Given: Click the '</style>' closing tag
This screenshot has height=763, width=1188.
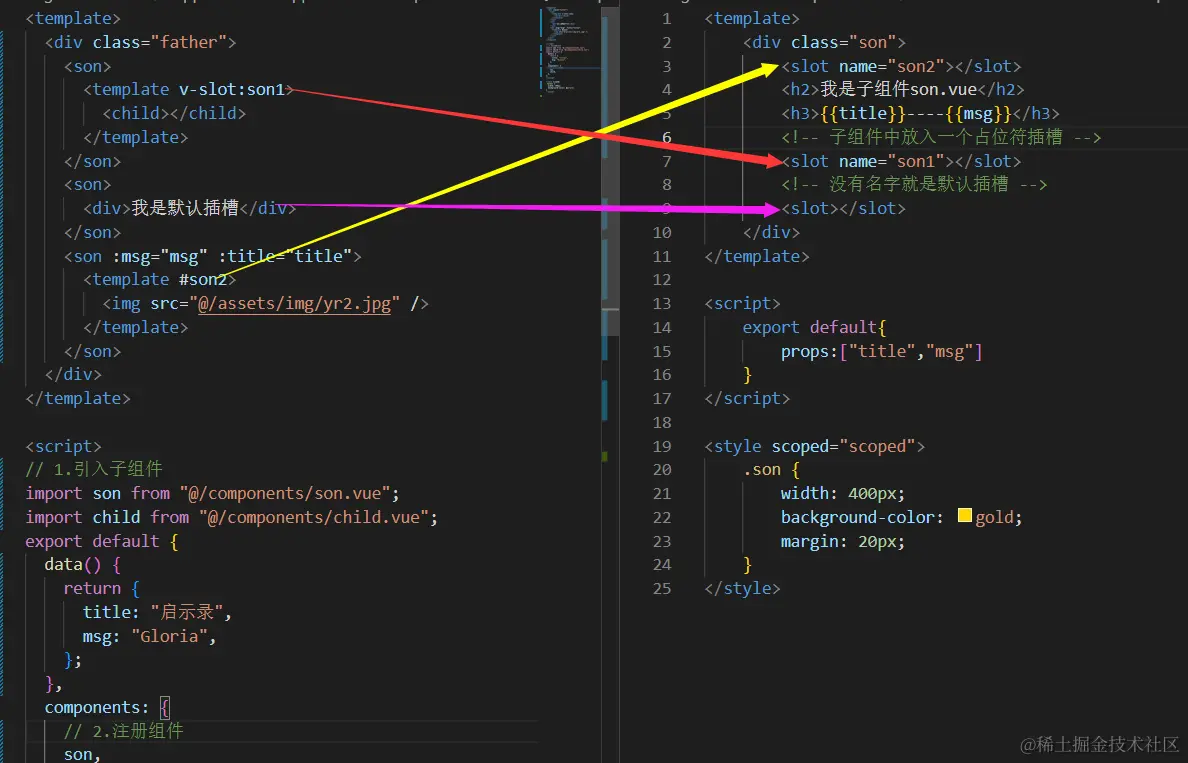Looking at the screenshot, I should pyautogui.click(x=742, y=589).
